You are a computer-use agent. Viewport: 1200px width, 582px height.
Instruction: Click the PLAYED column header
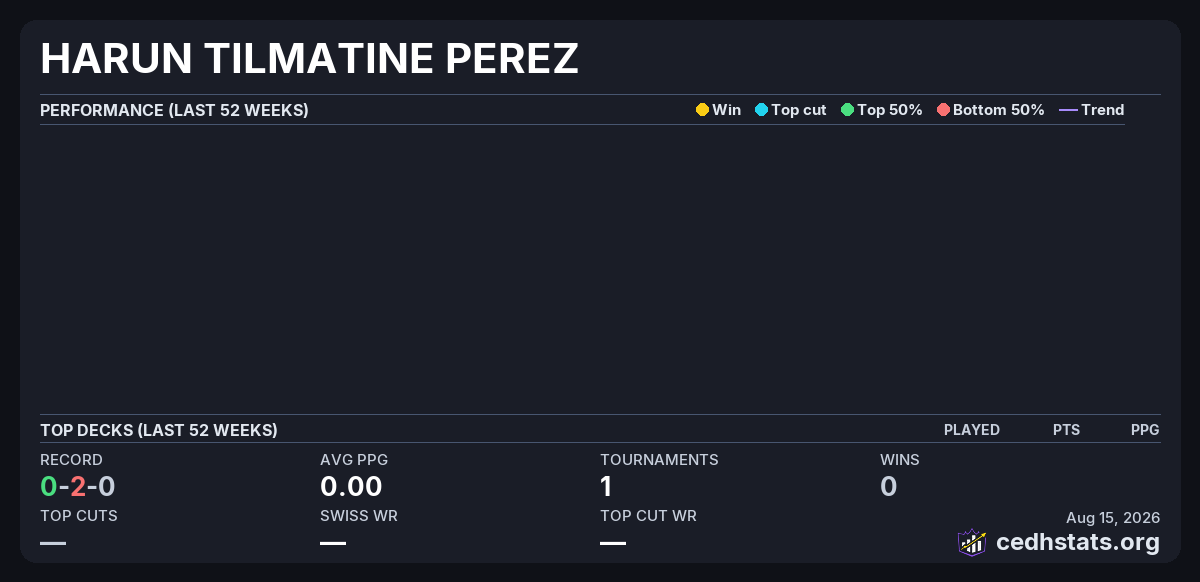[972, 430]
